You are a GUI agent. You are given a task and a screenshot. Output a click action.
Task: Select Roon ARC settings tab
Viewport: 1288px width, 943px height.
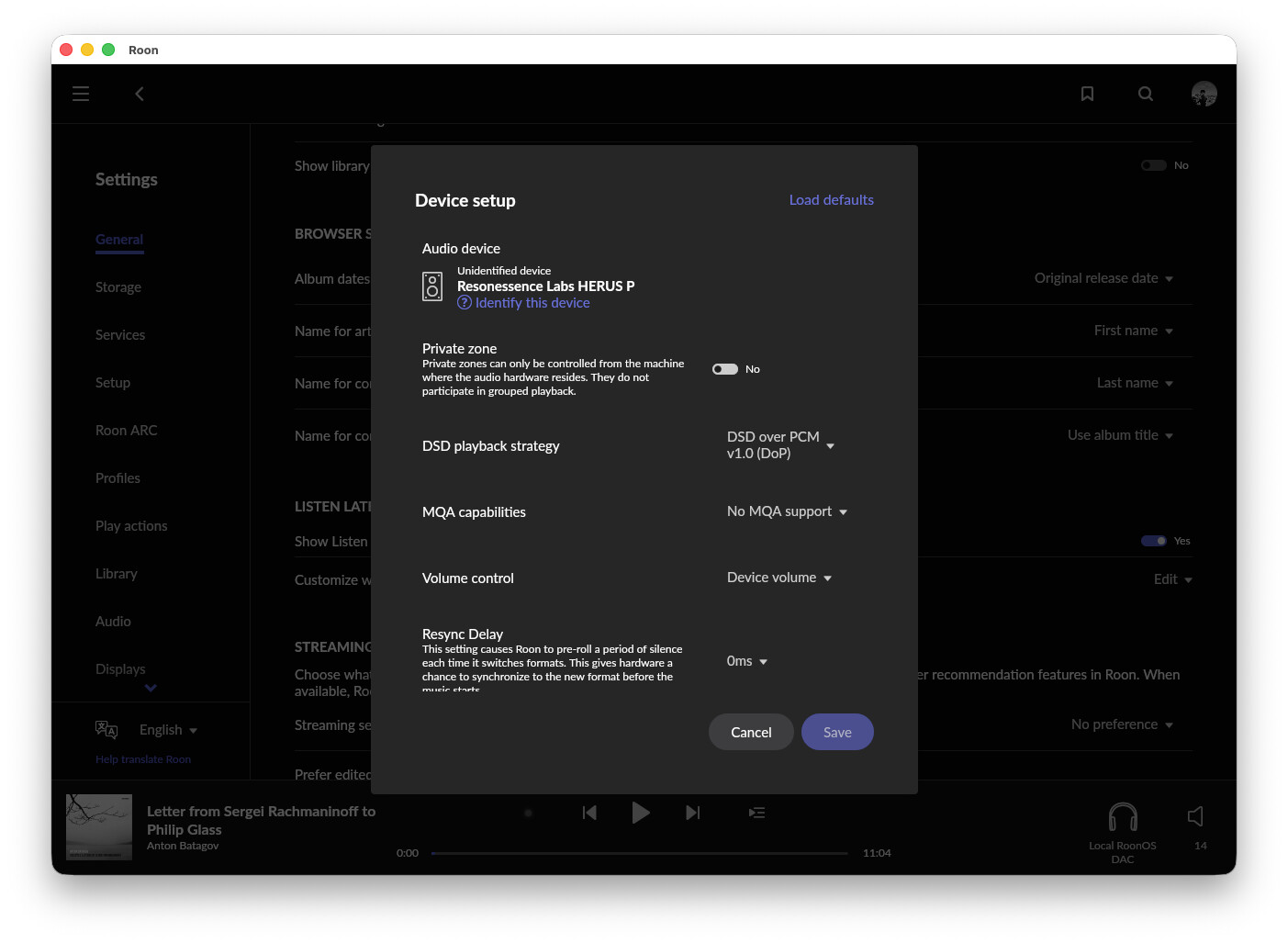click(x=127, y=431)
